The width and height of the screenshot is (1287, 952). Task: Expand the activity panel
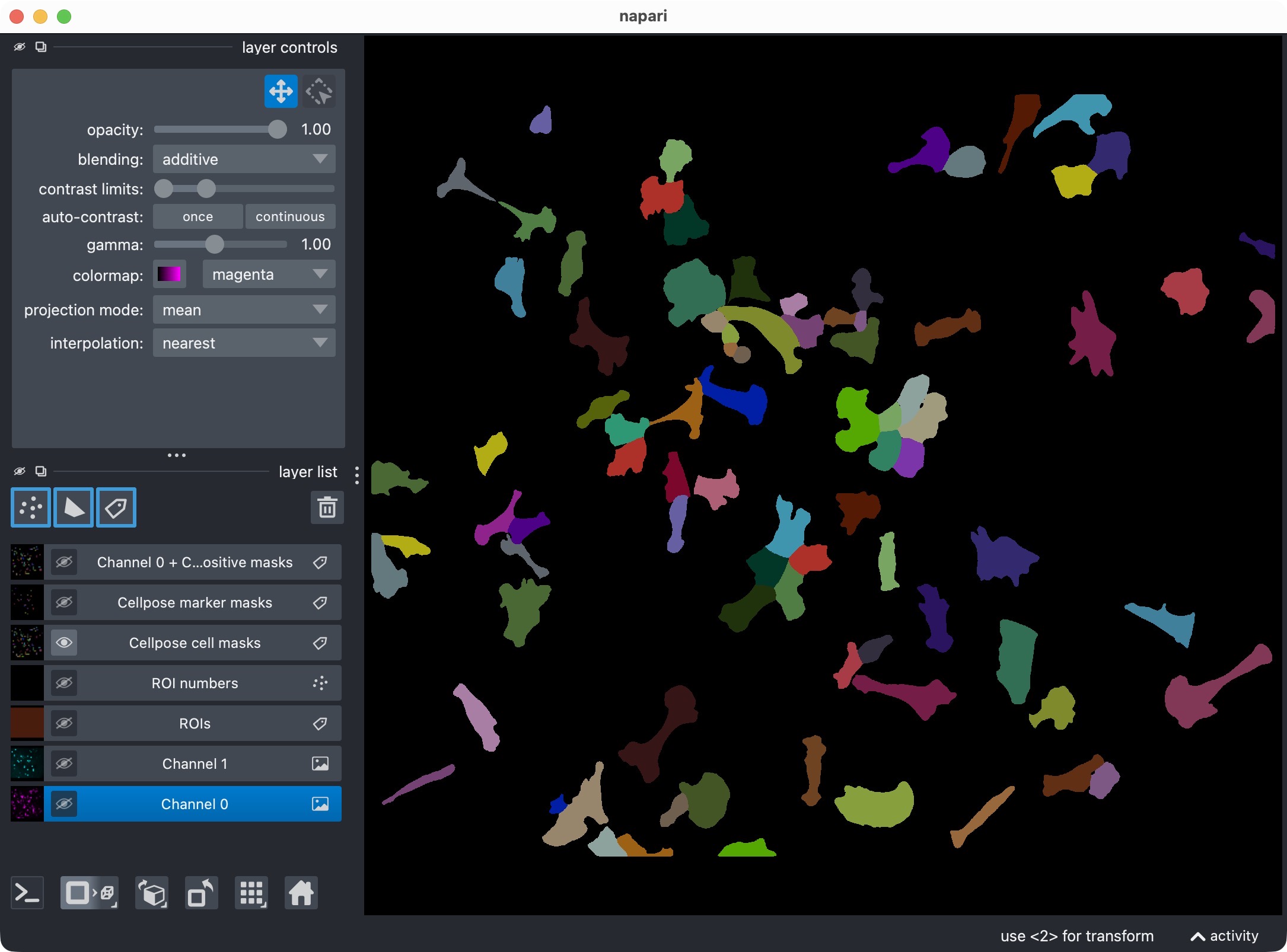(x=1224, y=936)
